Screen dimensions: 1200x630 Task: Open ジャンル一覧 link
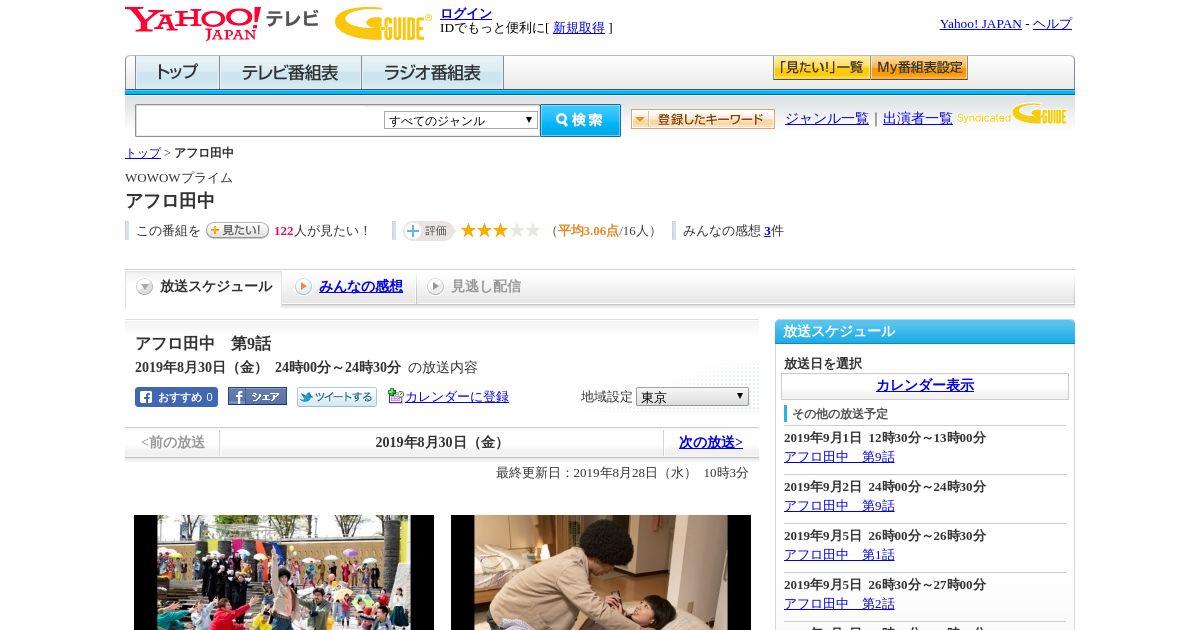826,118
